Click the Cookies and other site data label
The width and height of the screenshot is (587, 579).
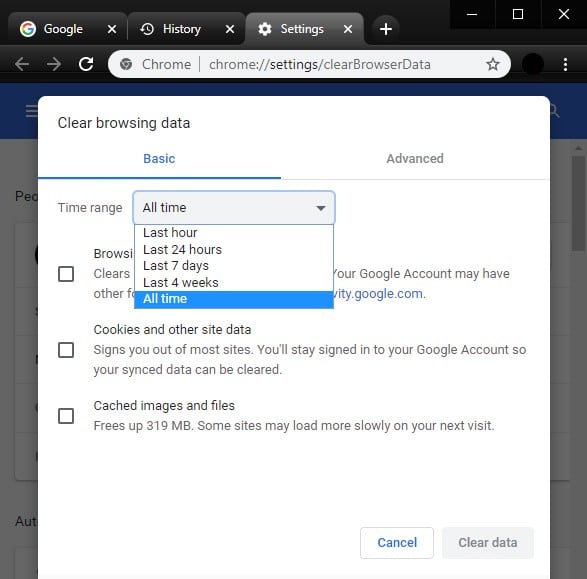pos(172,330)
